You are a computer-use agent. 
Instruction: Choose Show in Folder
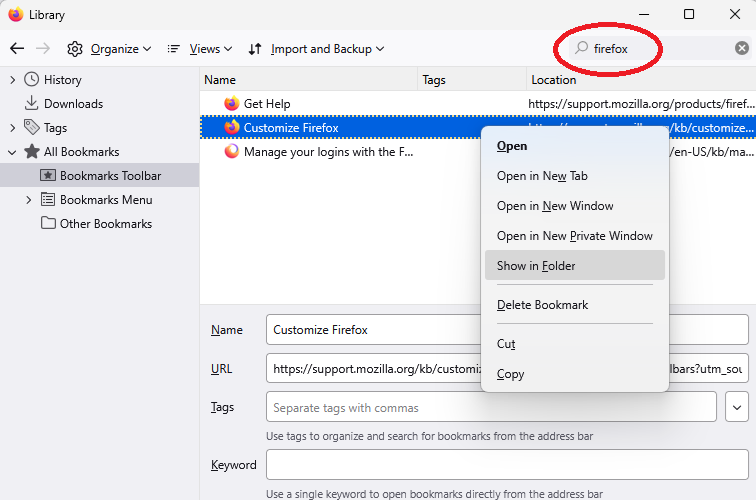[x=575, y=266]
